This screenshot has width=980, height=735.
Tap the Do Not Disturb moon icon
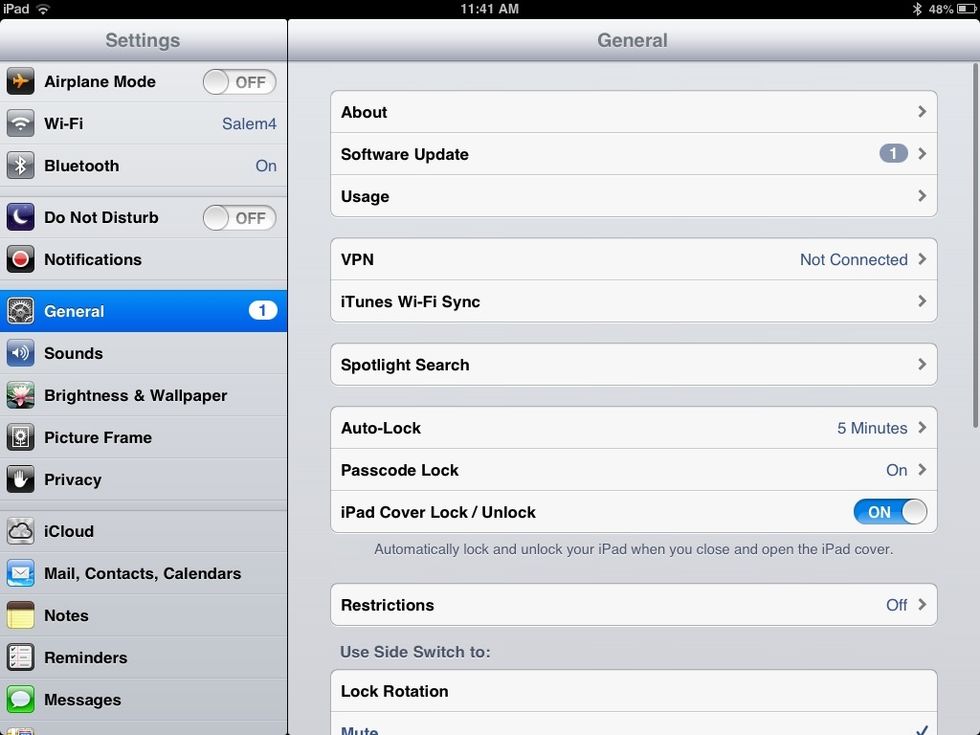[x=20, y=217]
